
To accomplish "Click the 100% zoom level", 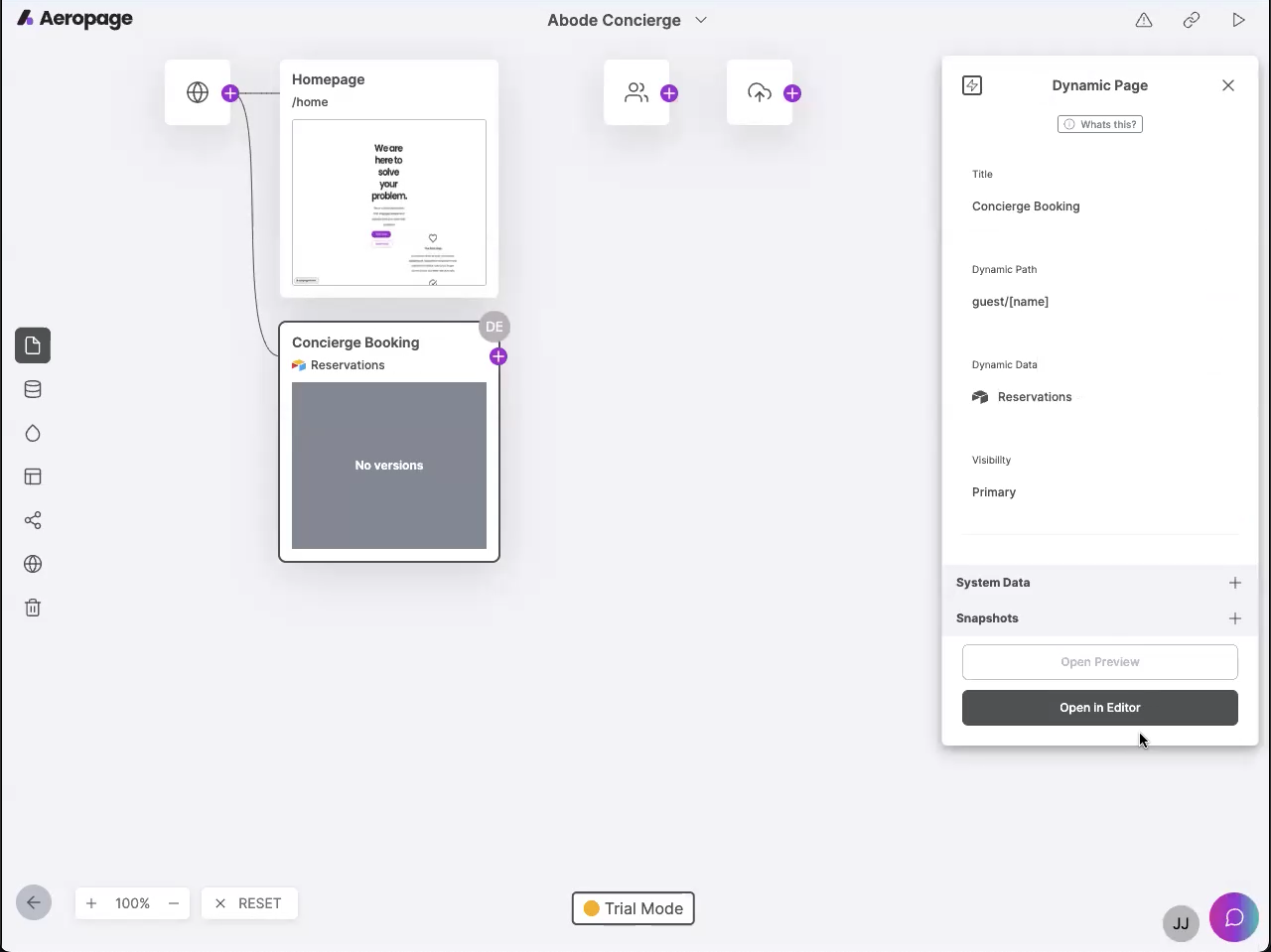I will pyautogui.click(x=132, y=903).
